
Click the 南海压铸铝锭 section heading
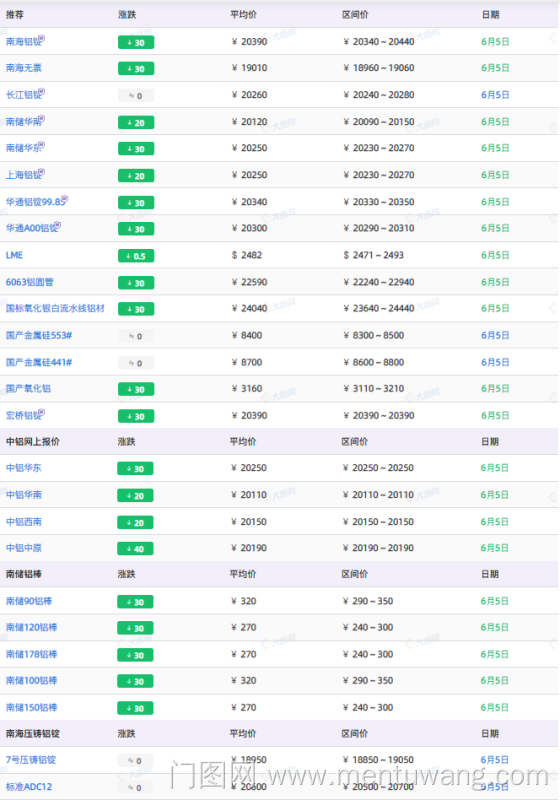tap(33, 734)
